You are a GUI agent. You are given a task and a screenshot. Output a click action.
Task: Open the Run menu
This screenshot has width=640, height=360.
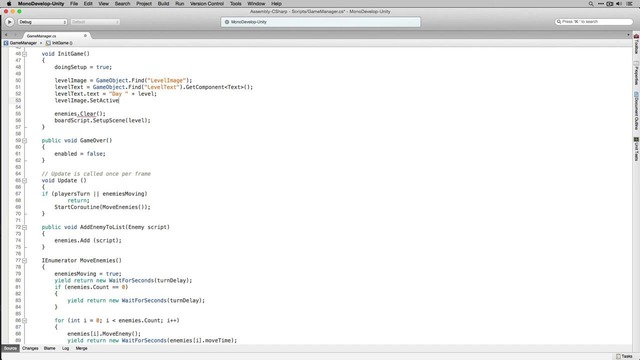[x=180, y=4]
